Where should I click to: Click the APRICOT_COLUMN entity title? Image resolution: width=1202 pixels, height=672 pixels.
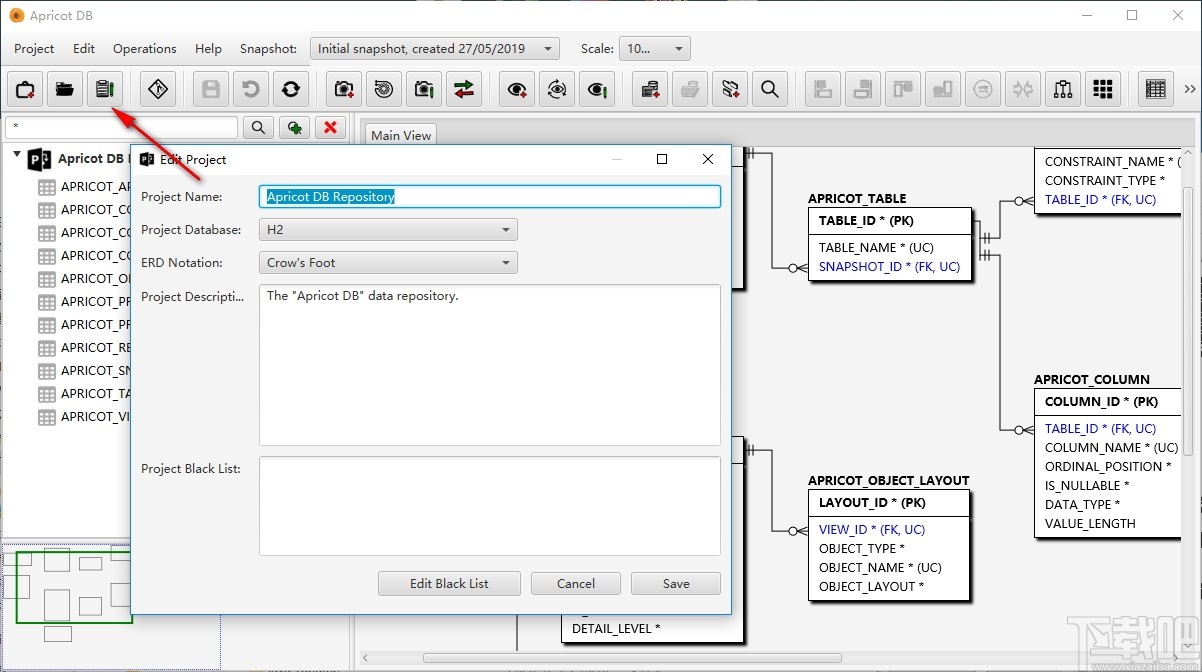[x=1092, y=380]
